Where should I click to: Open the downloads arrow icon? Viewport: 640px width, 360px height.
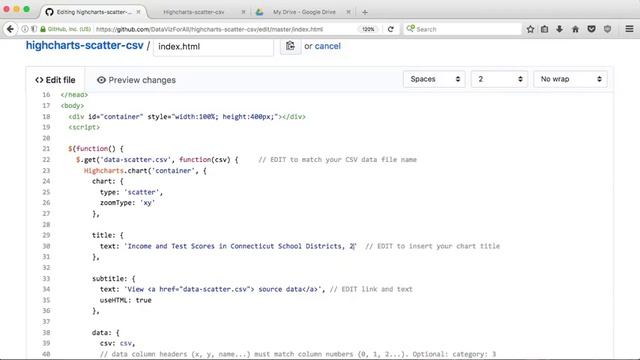point(560,29)
